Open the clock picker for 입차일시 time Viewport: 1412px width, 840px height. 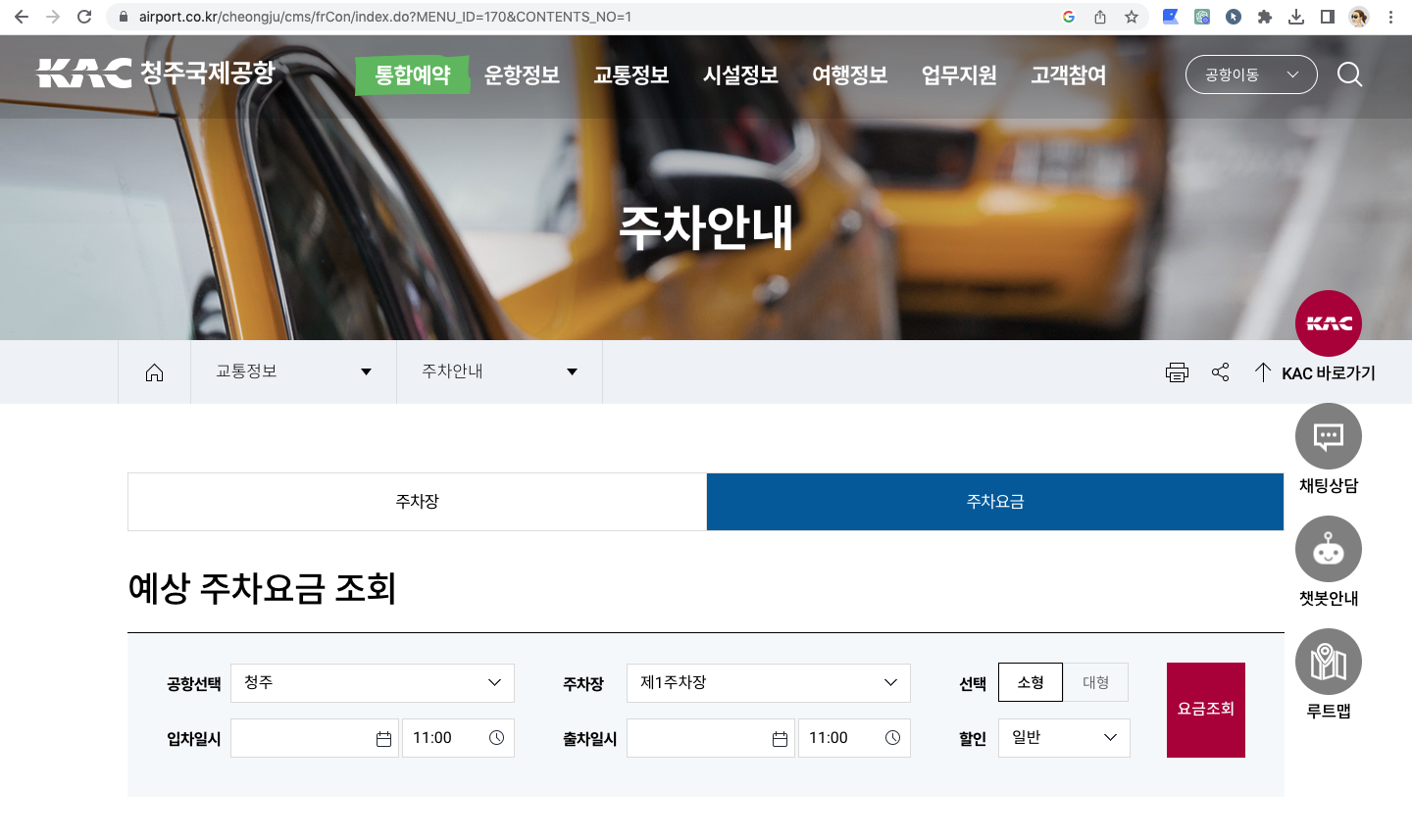(x=499, y=737)
